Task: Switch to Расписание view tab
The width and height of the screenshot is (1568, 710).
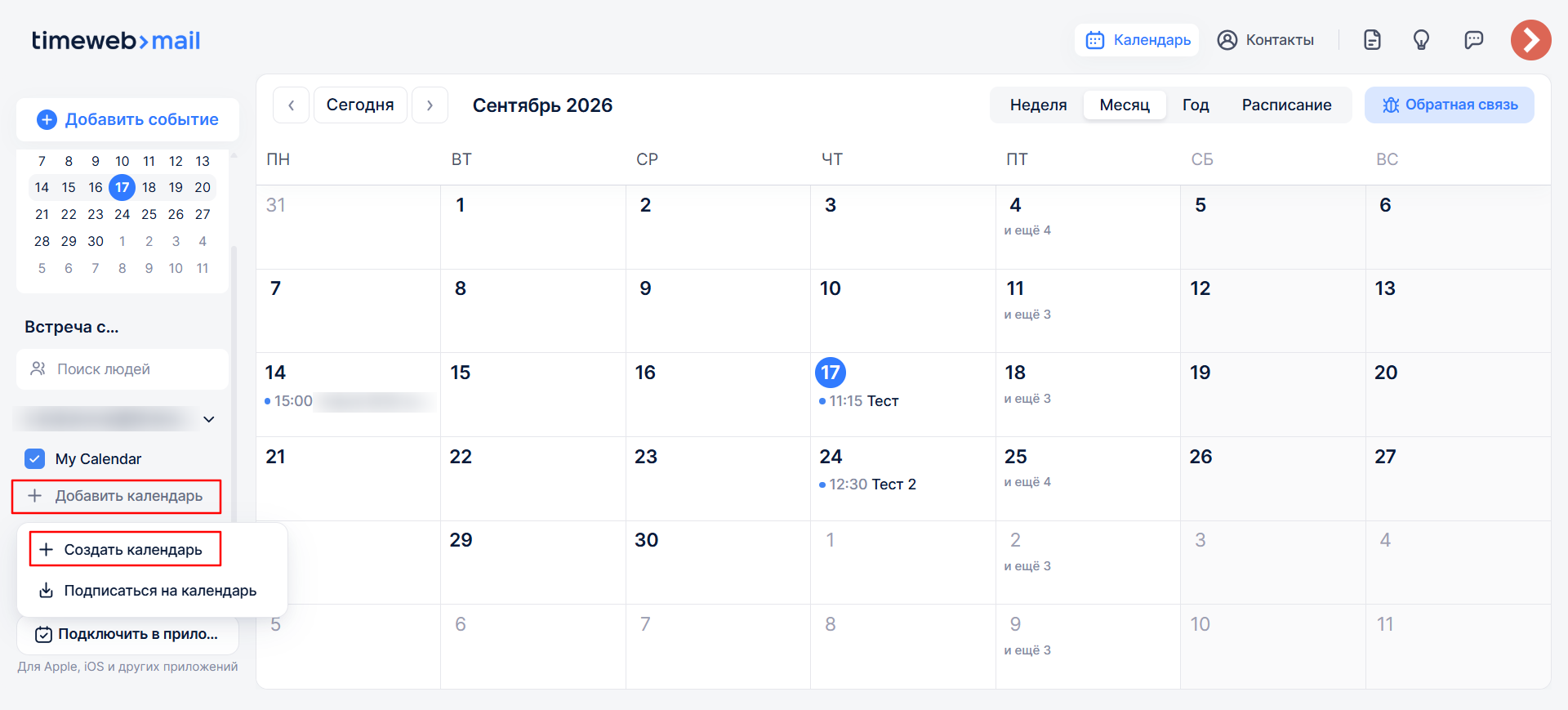Action: pyautogui.click(x=1286, y=105)
